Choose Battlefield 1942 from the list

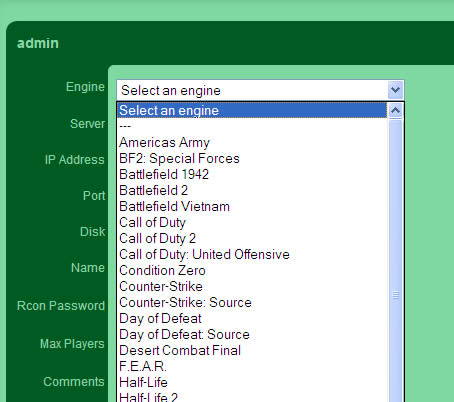click(252, 174)
